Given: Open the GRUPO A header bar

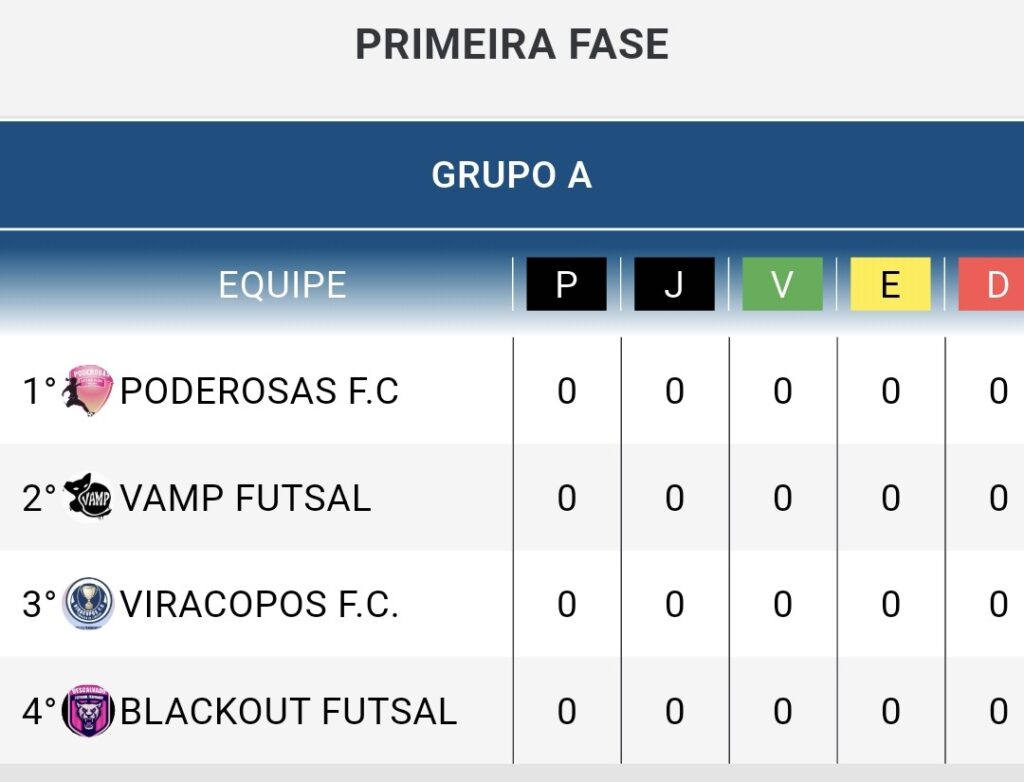Looking at the screenshot, I should [512, 175].
